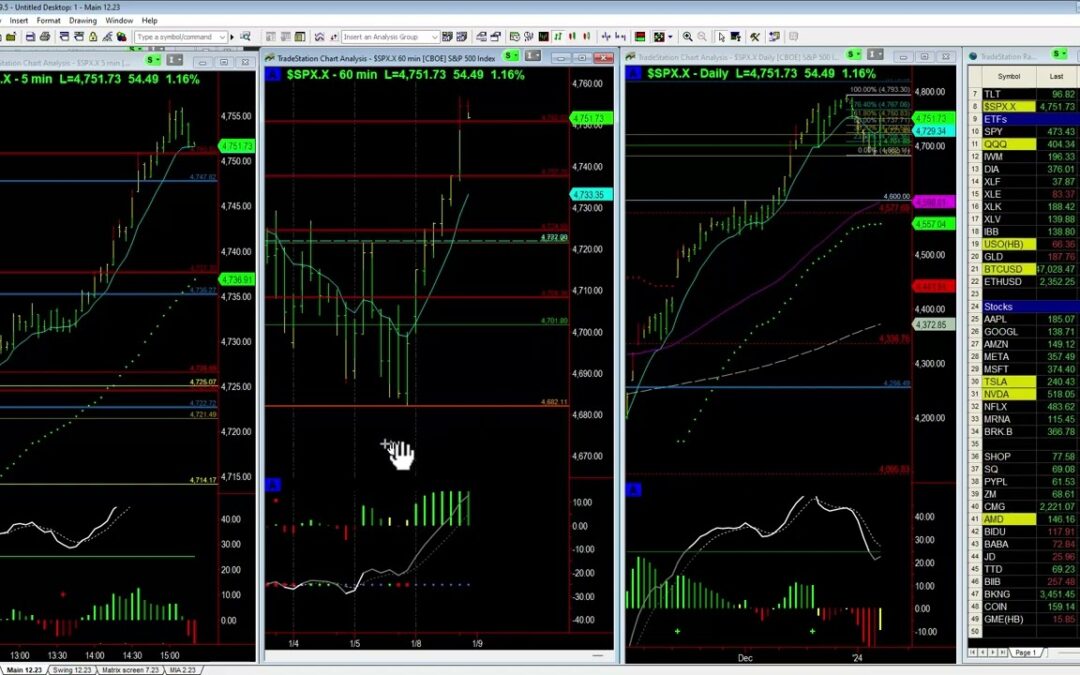Click the Last column header in RadarScreen

[1057, 76]
